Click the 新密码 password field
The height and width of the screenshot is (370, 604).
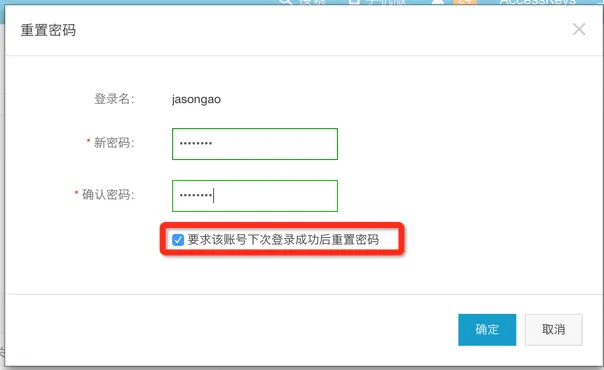[x=255, y=144]
